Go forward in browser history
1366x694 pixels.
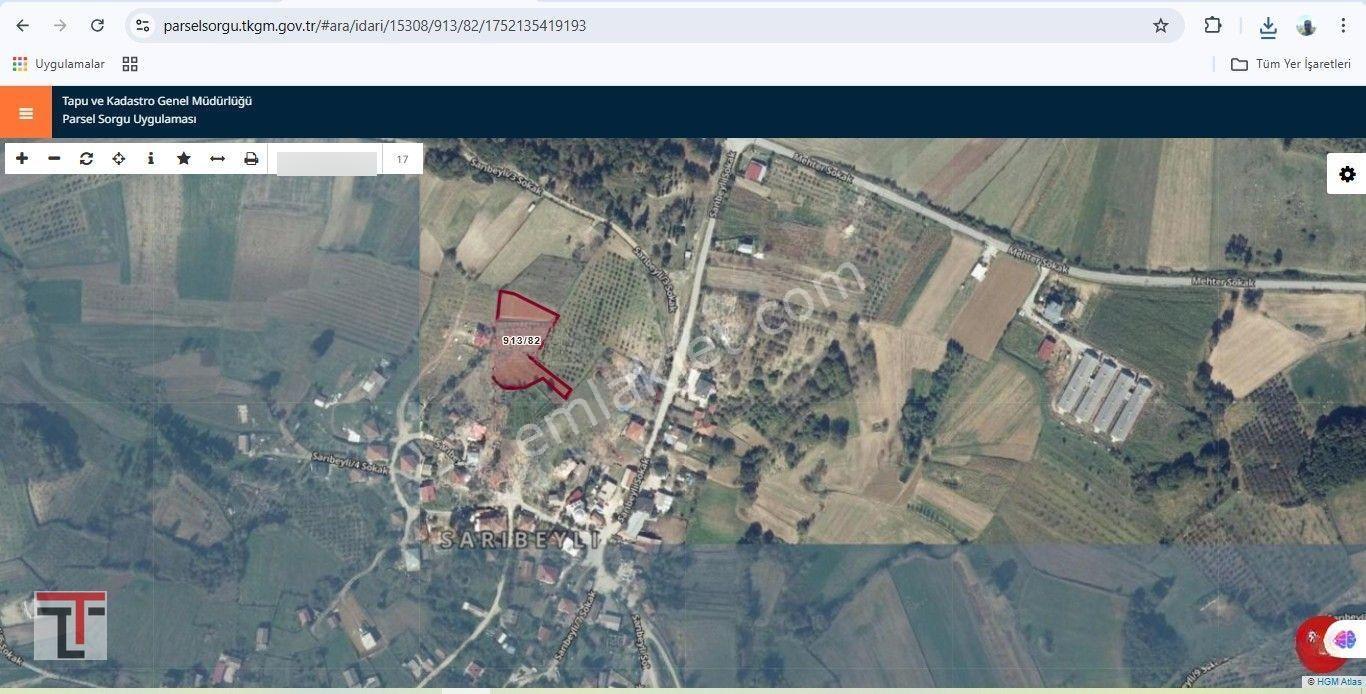click(x=60, y=26)
